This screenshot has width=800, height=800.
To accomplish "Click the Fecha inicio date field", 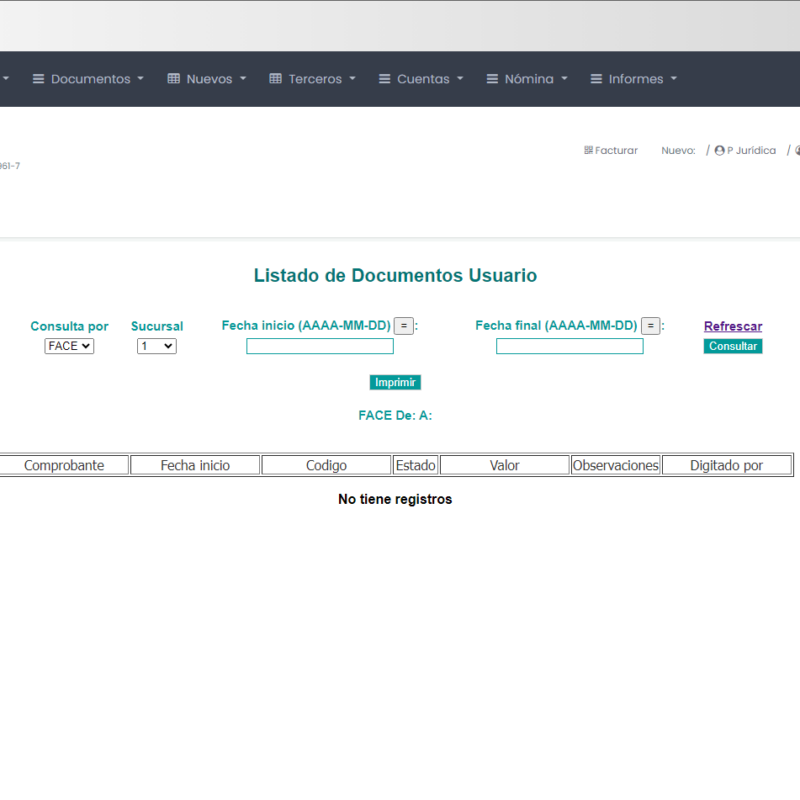I will pos(320,346).
